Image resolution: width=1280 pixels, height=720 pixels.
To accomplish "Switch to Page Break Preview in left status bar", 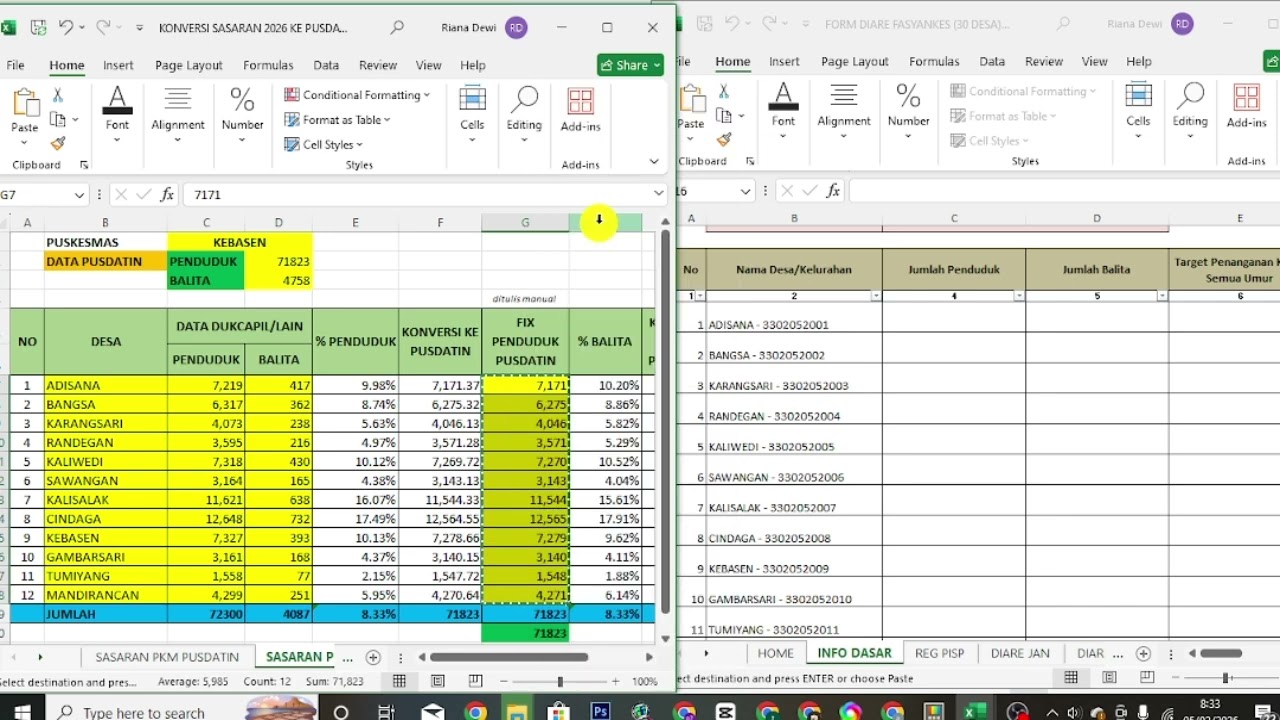I will pos(475,681).
